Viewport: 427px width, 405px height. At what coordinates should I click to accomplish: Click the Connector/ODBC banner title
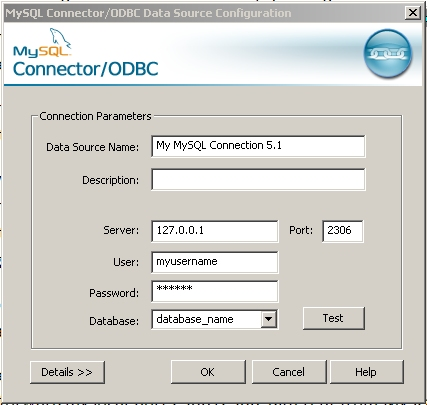85,69
